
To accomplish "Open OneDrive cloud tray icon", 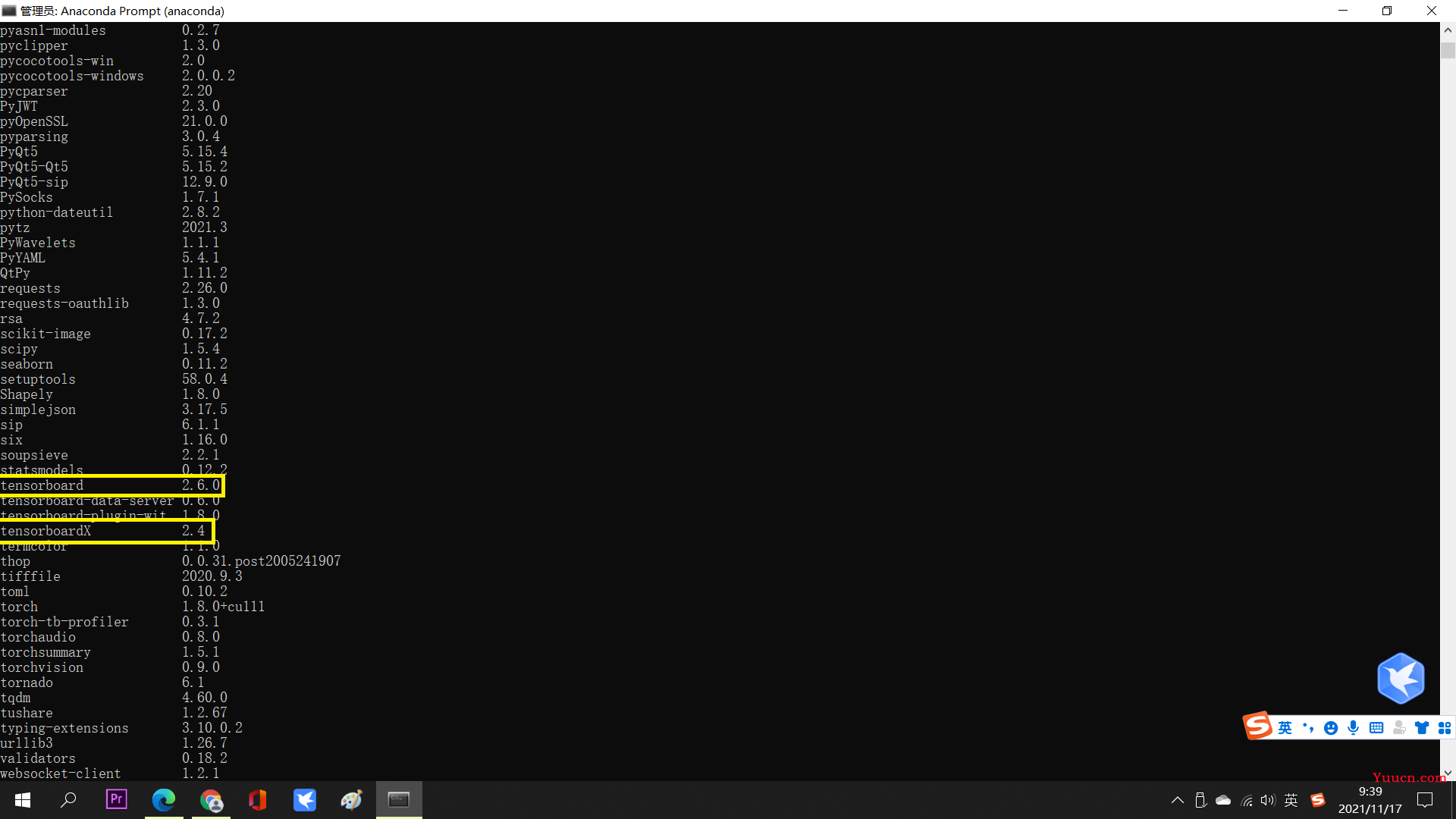I will 1223,800.
